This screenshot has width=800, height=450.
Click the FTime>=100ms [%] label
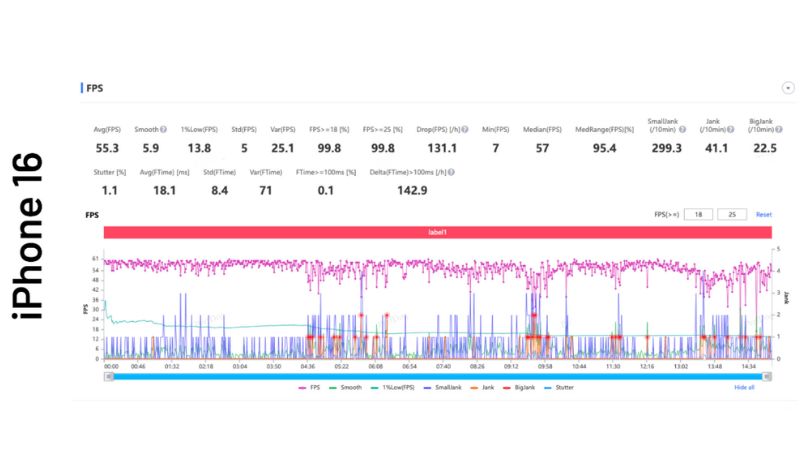pos(326,172)
